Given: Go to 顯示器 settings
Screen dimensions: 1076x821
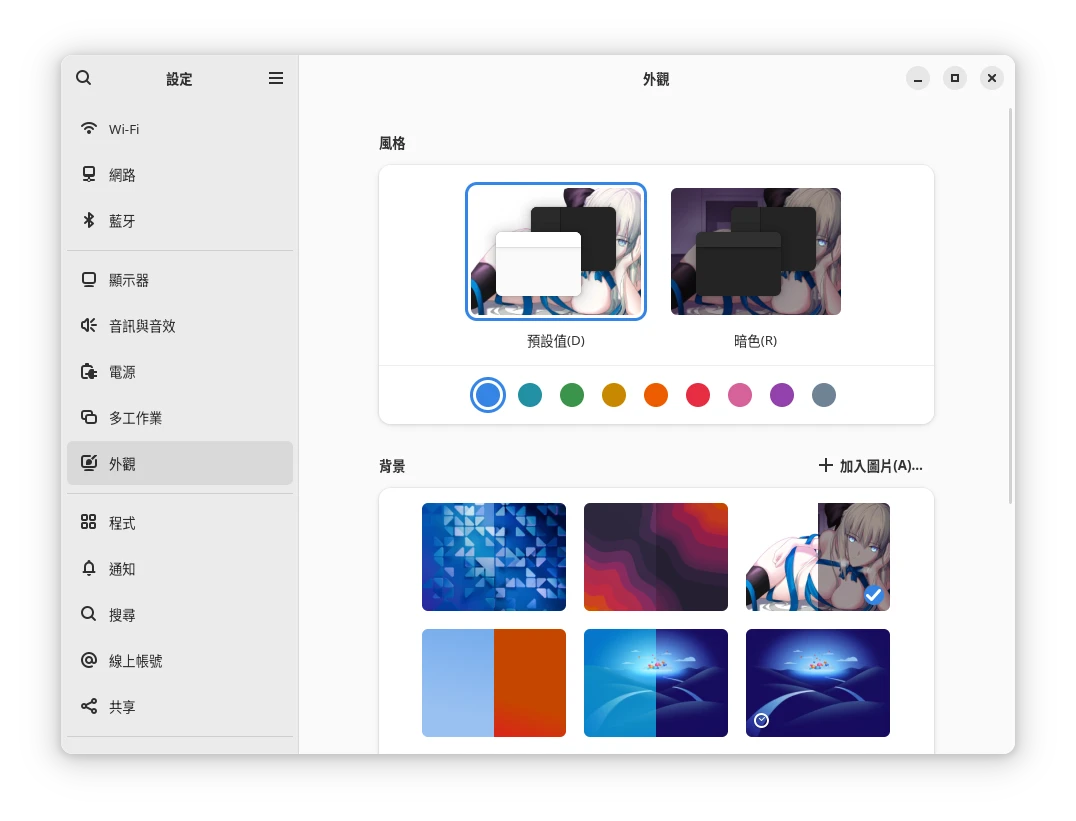Looking at the screenshot, I should pyautogui.click(x=180, y=280).
